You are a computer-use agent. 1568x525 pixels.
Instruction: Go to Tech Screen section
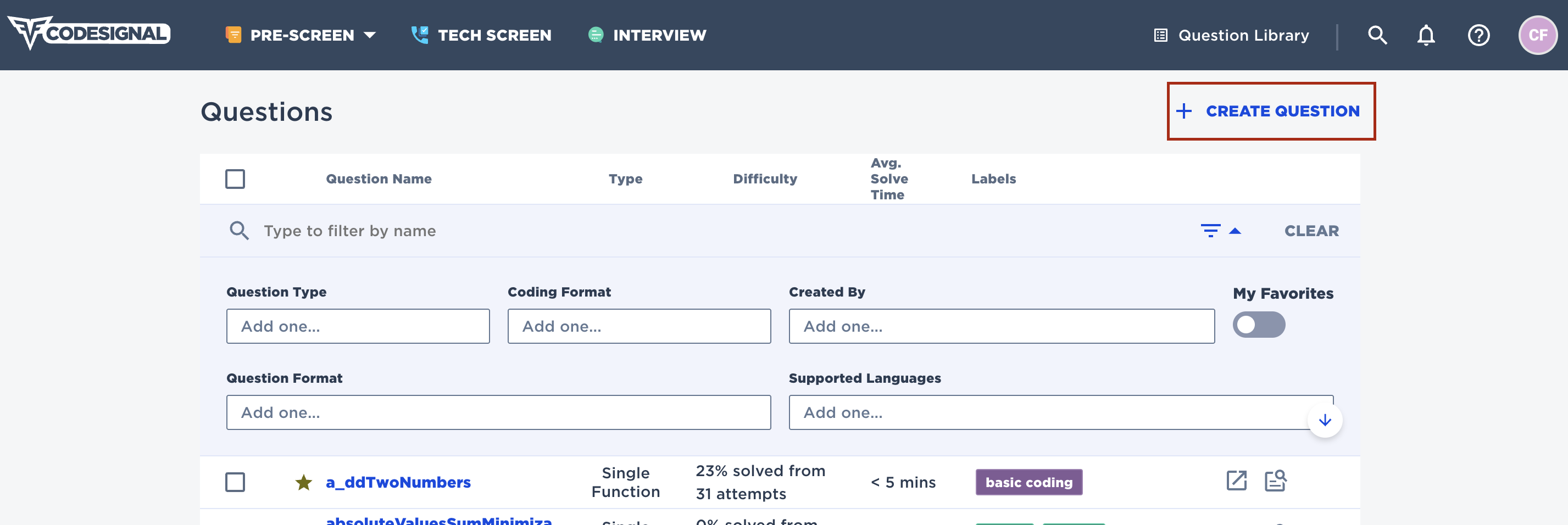click(x=481, y=35)
